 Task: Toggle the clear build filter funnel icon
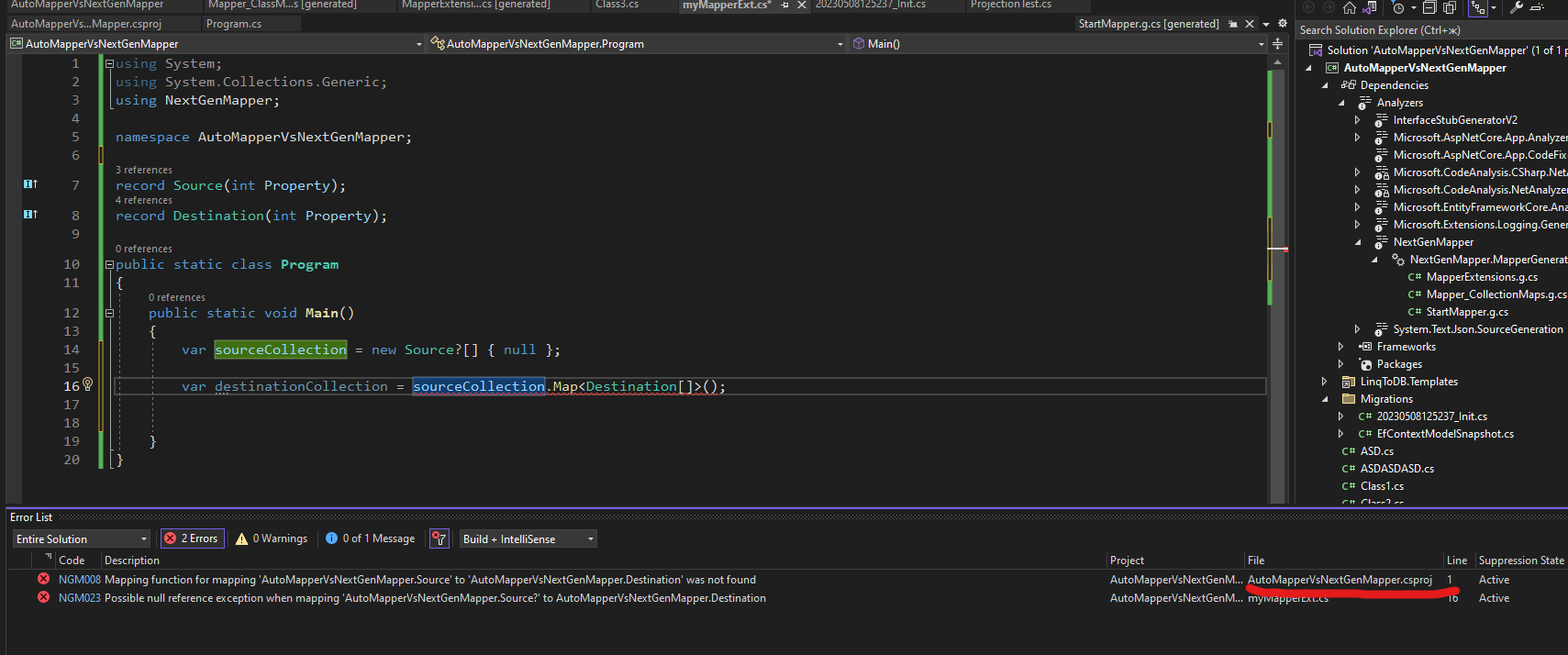(439, 538)
